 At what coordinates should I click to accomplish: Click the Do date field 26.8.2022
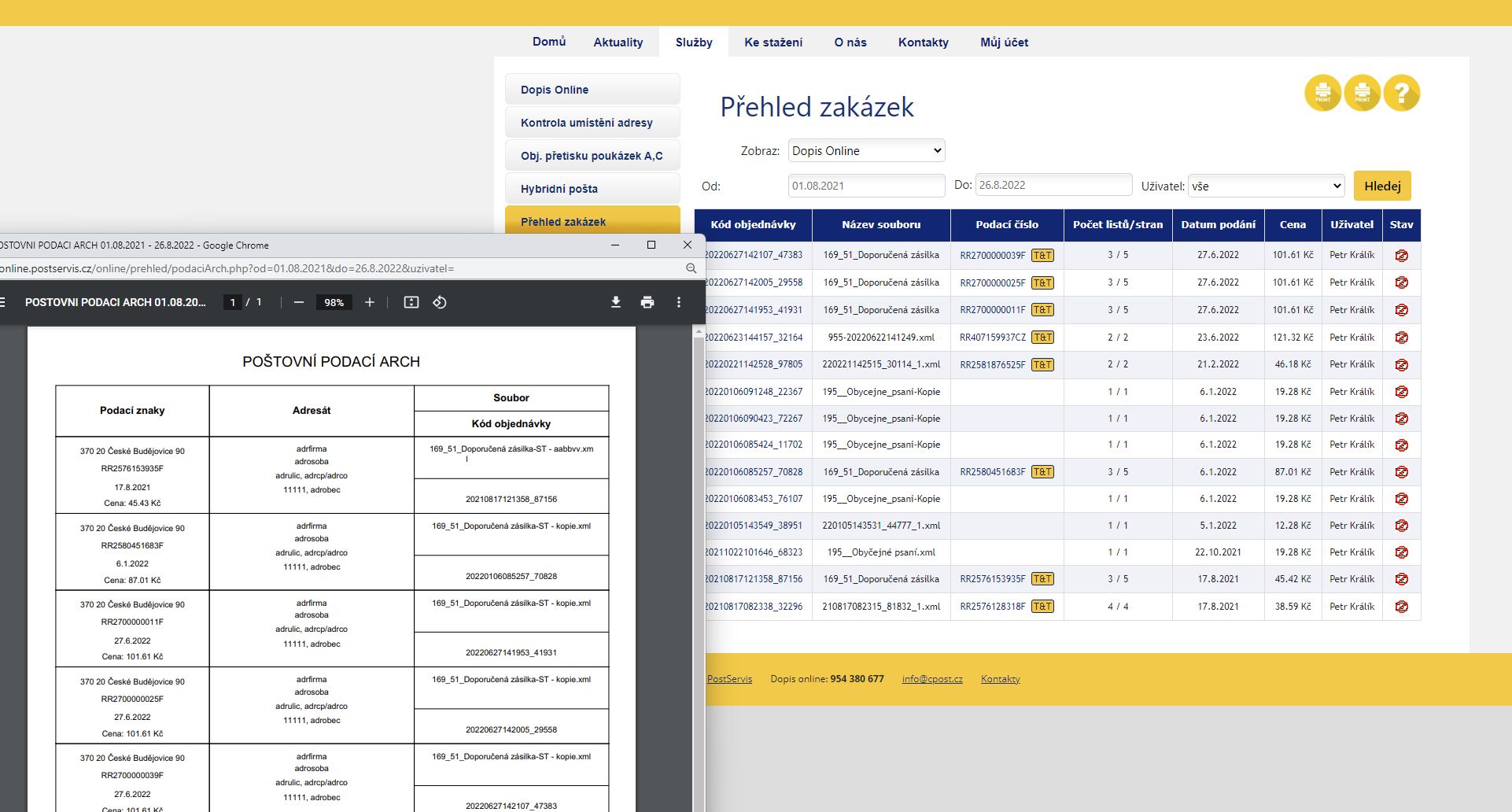[x=1053, y=185]
